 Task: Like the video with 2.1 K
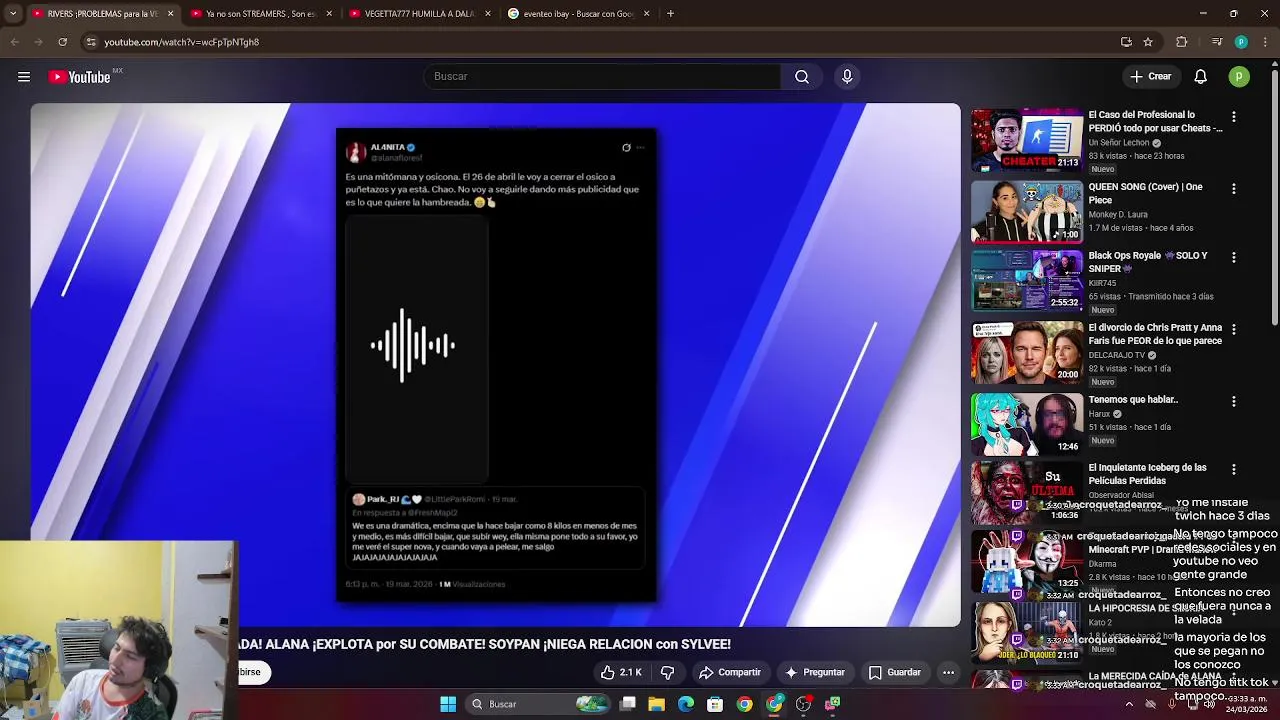pyautogui.click(x=621, y=673)
